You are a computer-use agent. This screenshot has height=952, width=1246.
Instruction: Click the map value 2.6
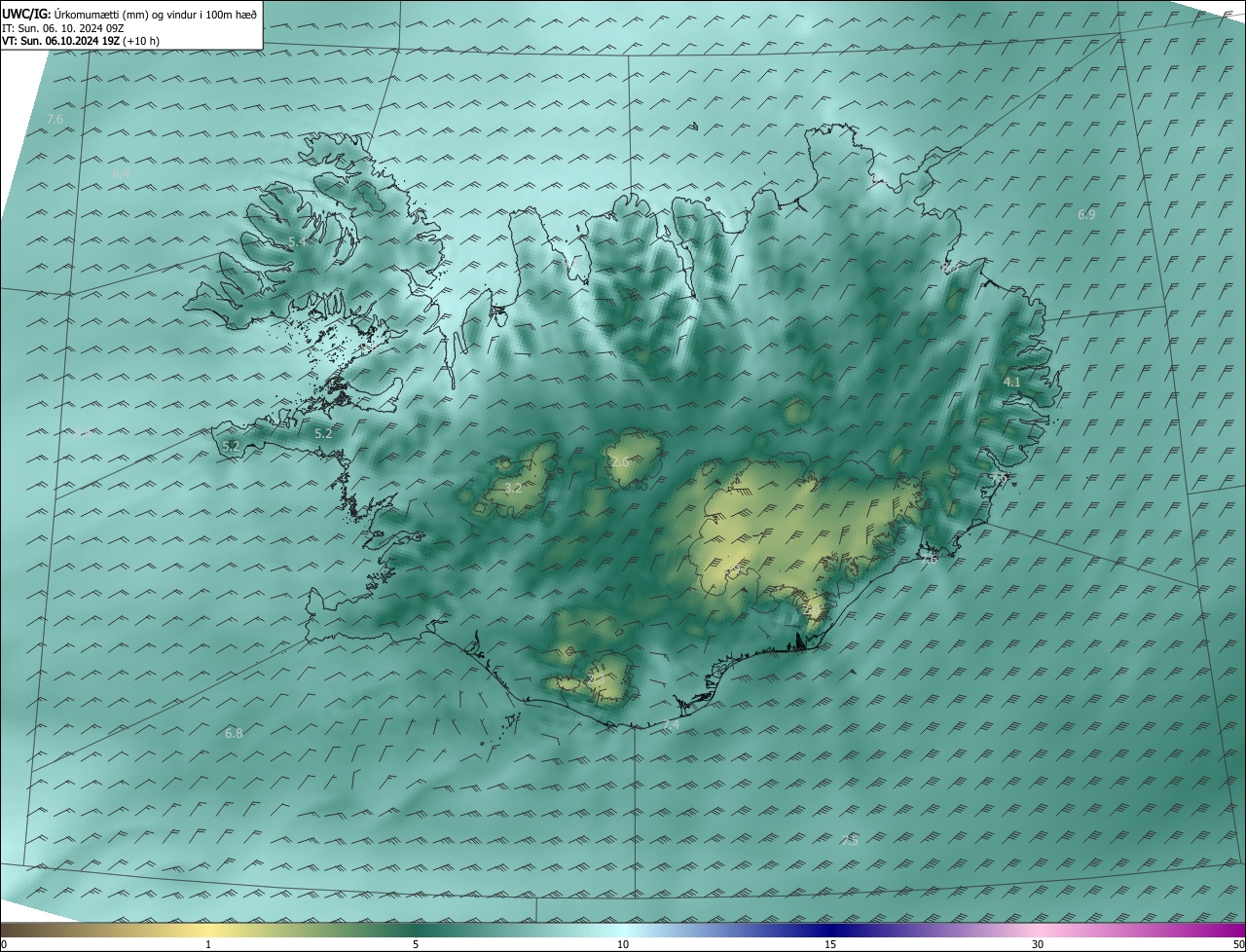[x=619, y=461]
